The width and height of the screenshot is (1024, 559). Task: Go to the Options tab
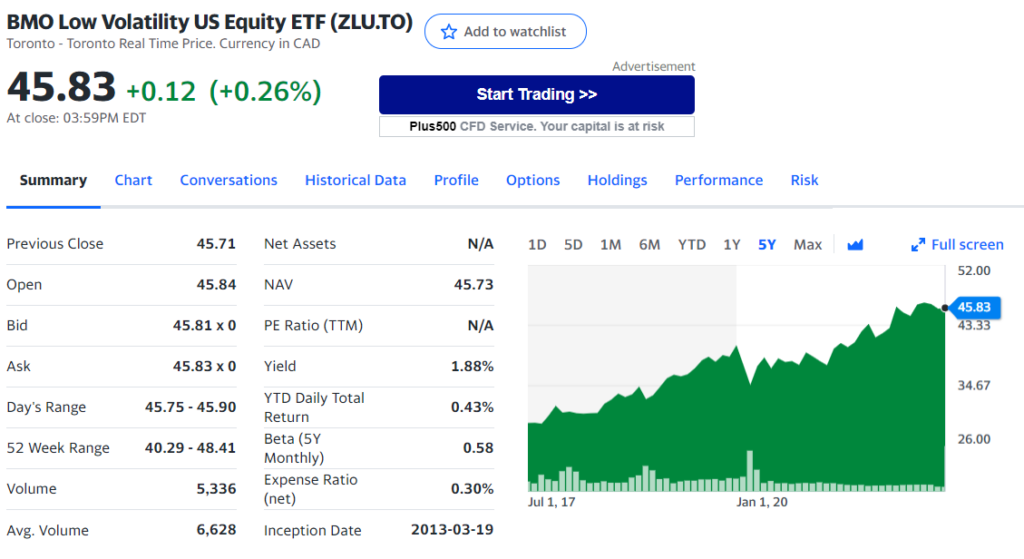[x=533, y=181]
